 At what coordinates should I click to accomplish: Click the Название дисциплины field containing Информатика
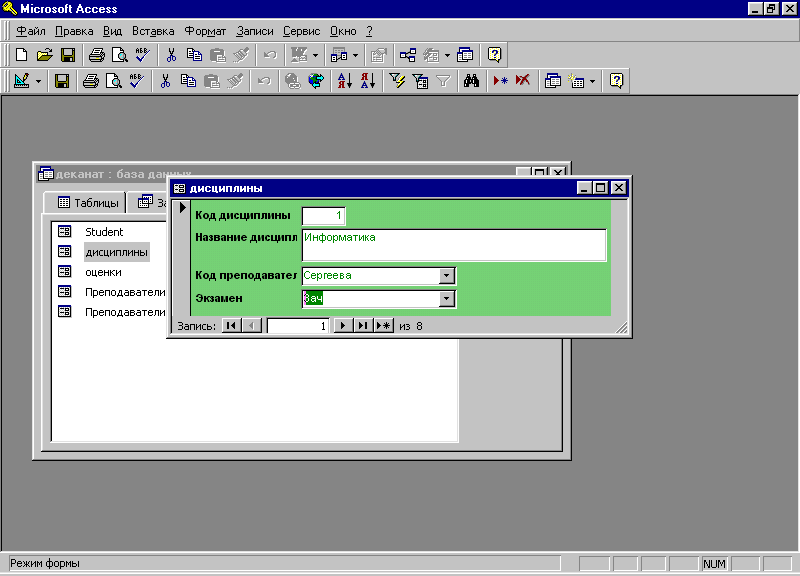click(x=454, y=245)
